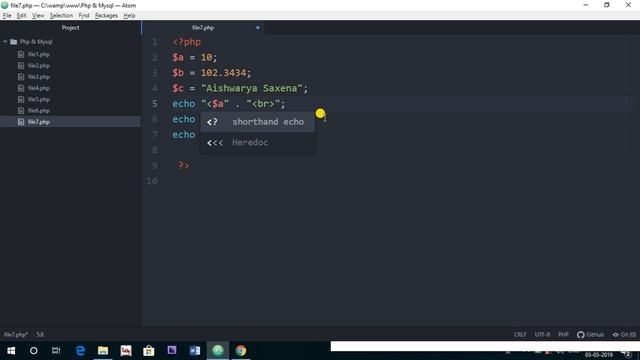Image resolution: width=640 pixels, height=360 pixels.
Task: Open Google Chrome from taskbar
Action: tap(241, 351)
